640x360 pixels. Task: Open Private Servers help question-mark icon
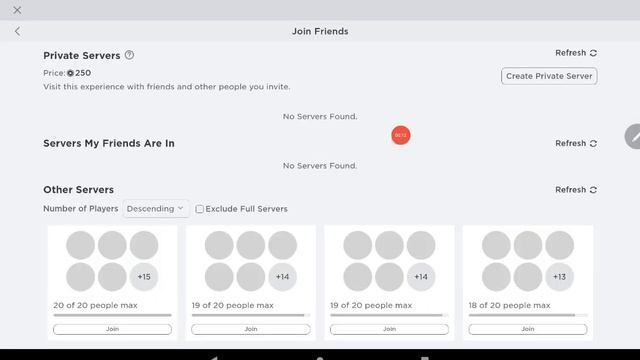(x=129, y=55)
